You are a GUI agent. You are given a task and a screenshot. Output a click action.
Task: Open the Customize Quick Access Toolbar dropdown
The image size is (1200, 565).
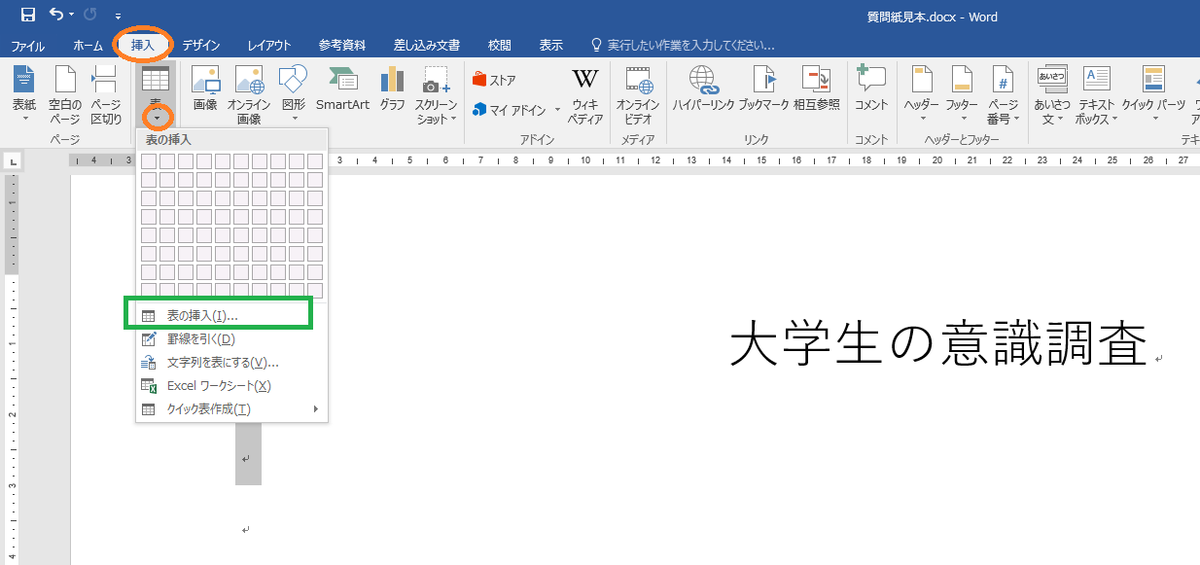point(118,16)
